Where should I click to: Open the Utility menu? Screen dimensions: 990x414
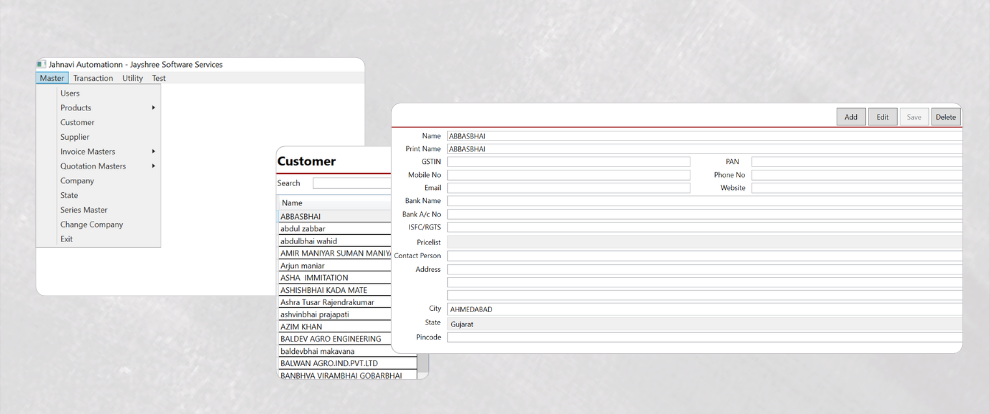click(x=132, y=78)
